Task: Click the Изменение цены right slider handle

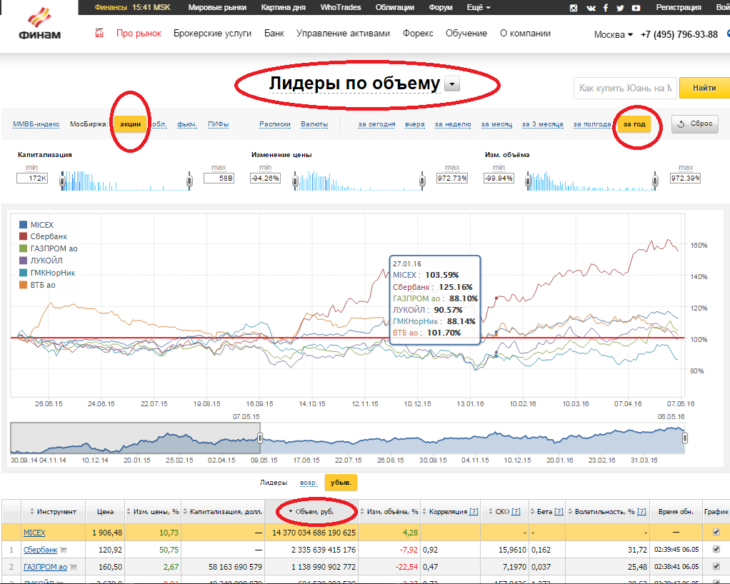Action: (x=422, y=181)
